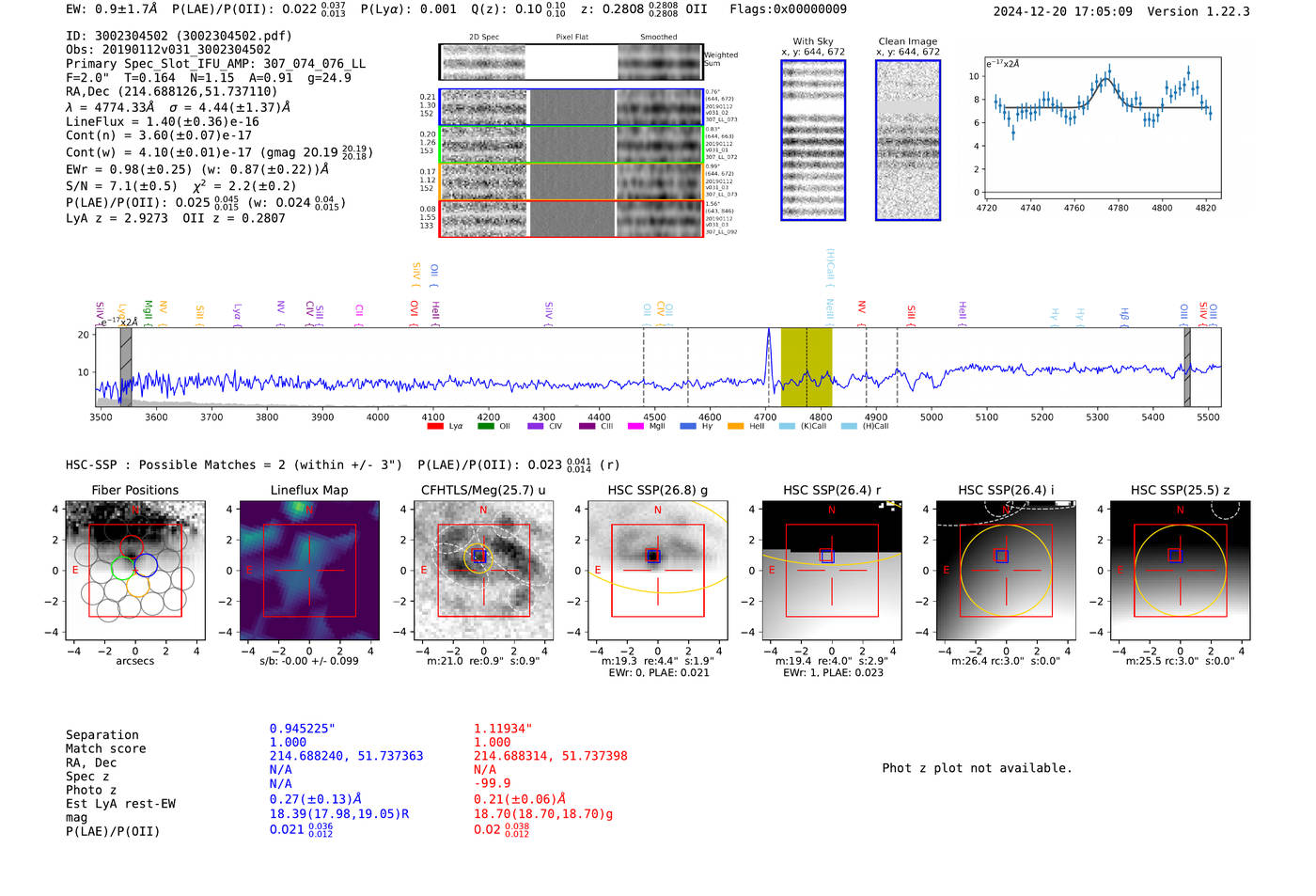Select the Primary Spec_Slot_IFU_AMP value line

tap(216, 64)
